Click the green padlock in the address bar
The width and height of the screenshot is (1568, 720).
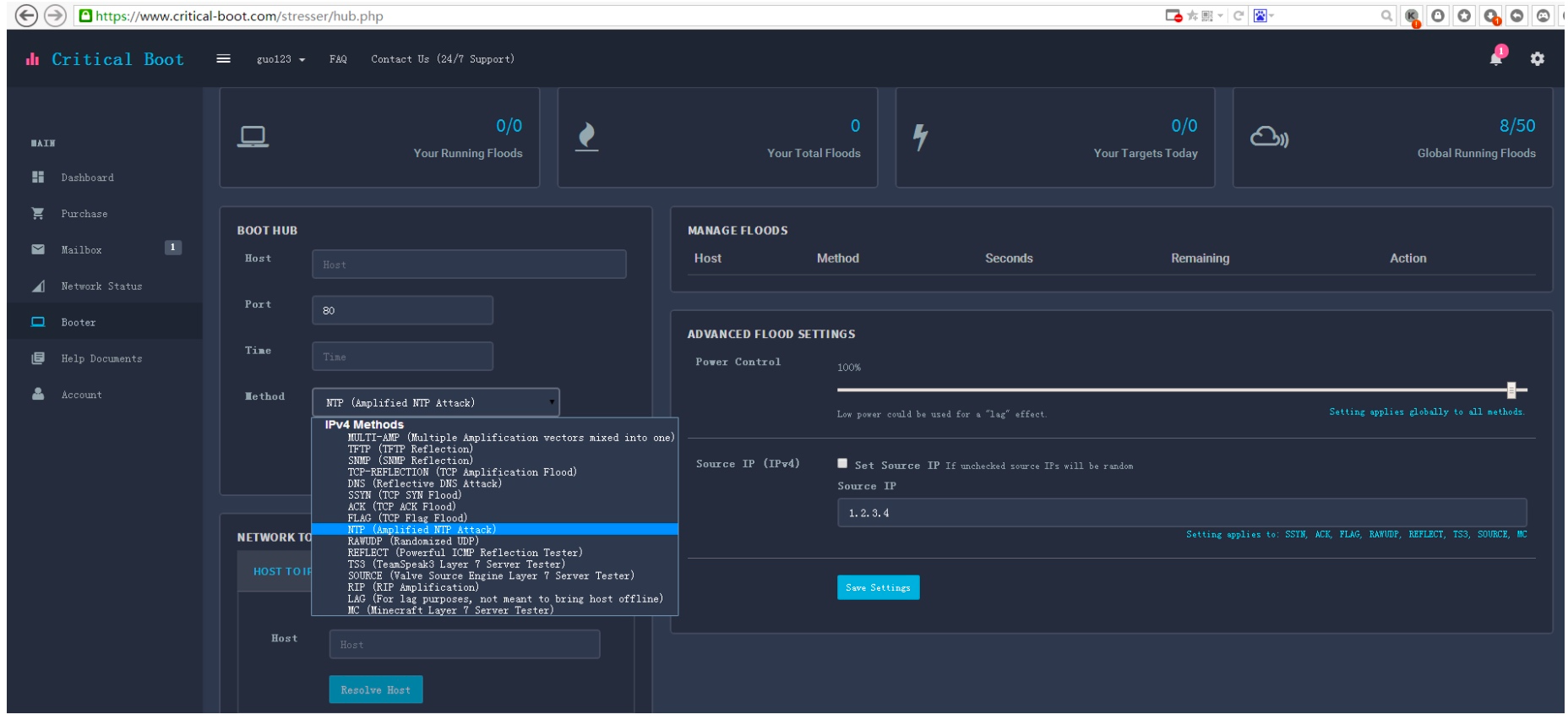[x=85, y=15]
